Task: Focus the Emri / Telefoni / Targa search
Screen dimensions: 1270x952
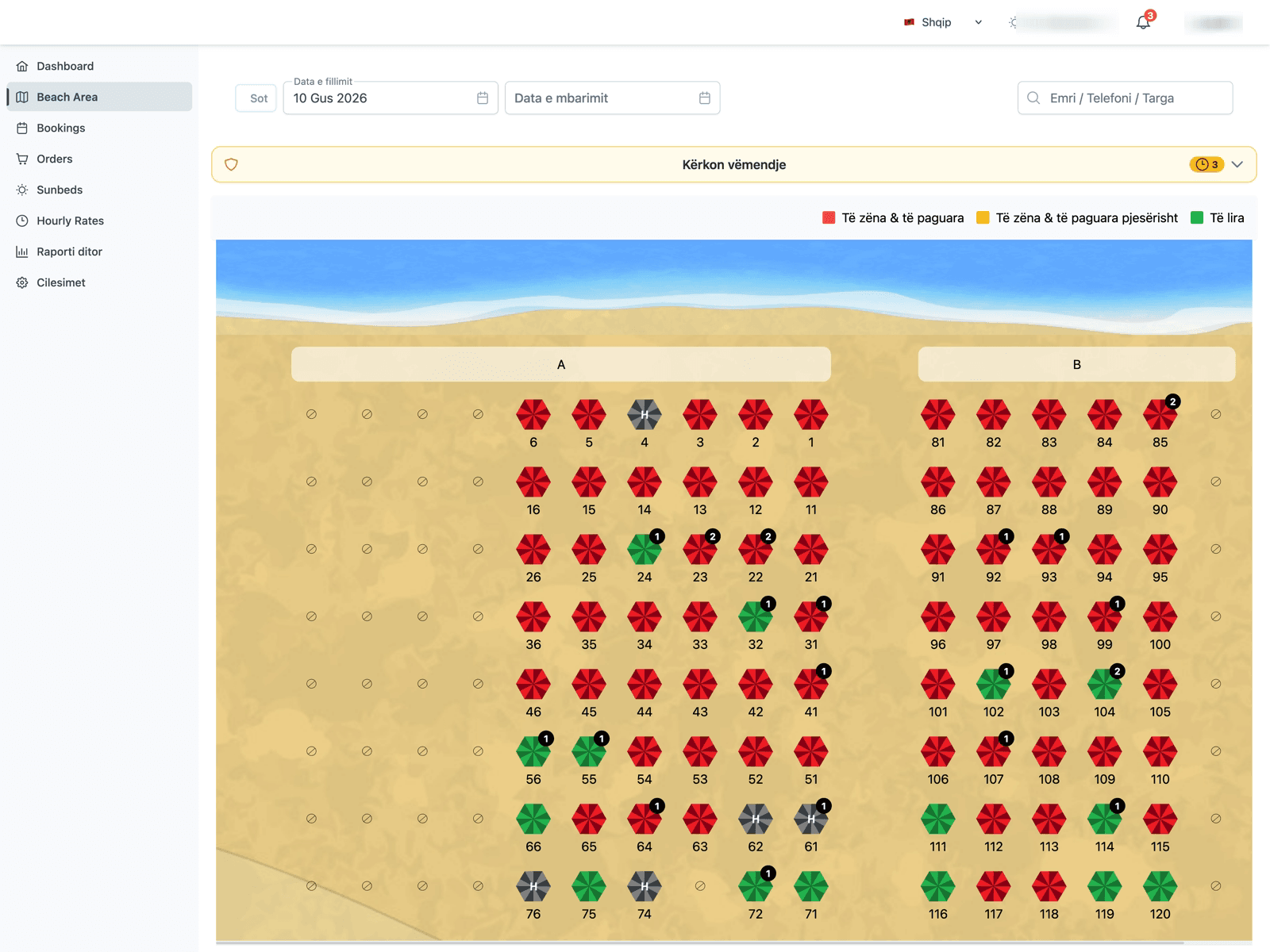Action: coord(1126,98)
